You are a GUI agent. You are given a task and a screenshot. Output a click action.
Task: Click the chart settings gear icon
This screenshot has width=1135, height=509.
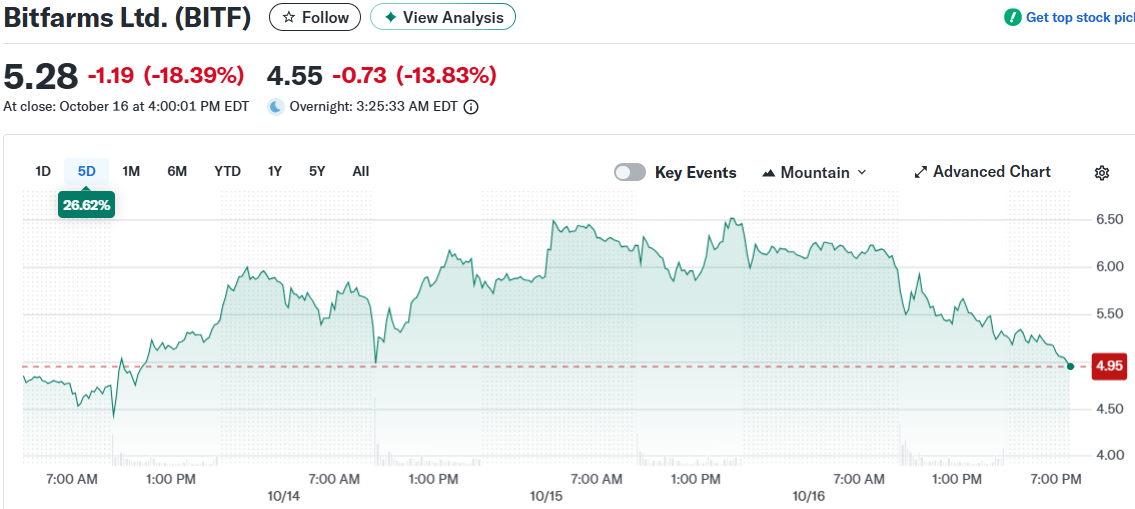point(1102,173)
